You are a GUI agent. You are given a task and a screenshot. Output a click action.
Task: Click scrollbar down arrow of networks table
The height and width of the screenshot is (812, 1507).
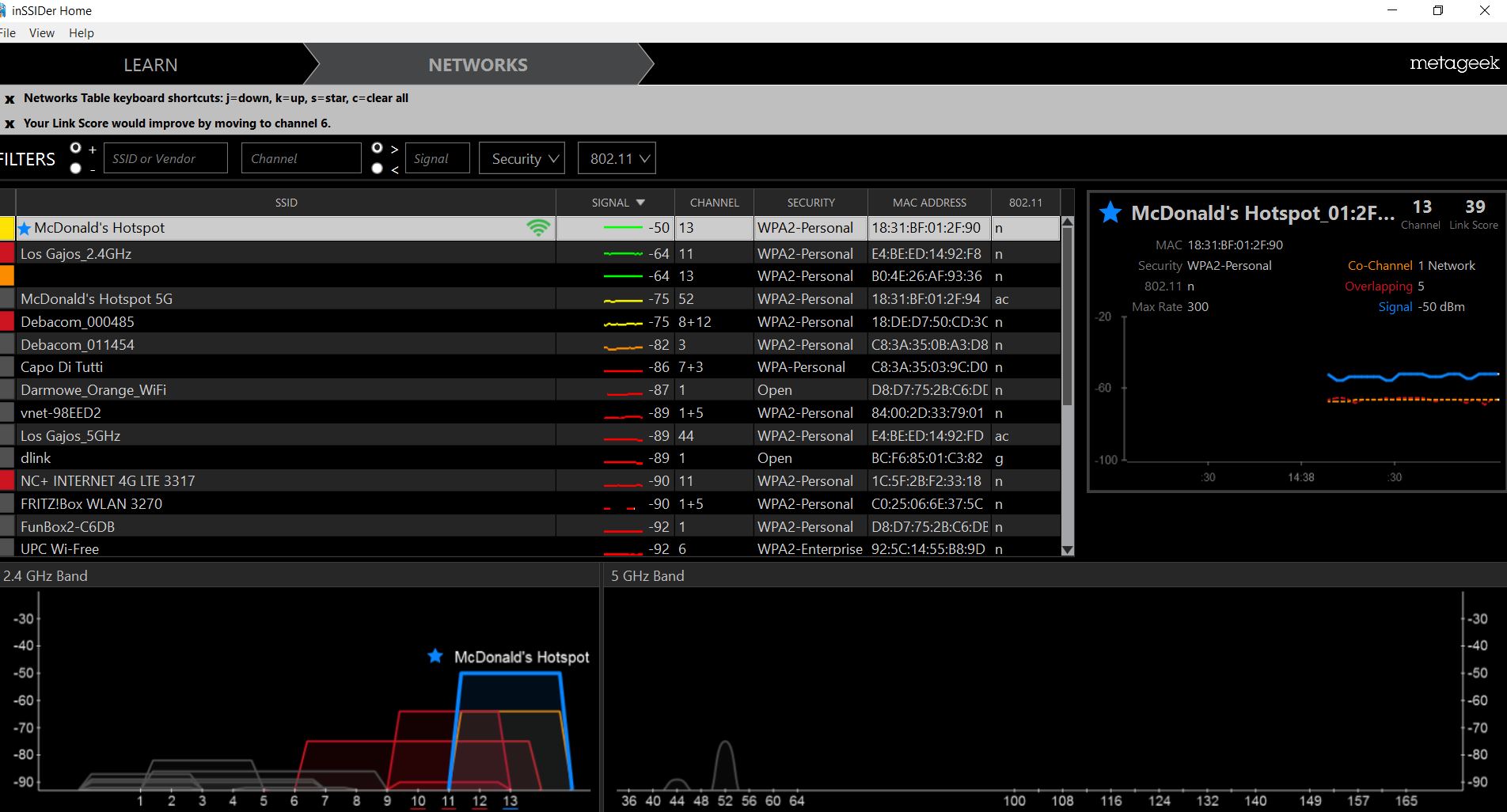(1067, 550)
